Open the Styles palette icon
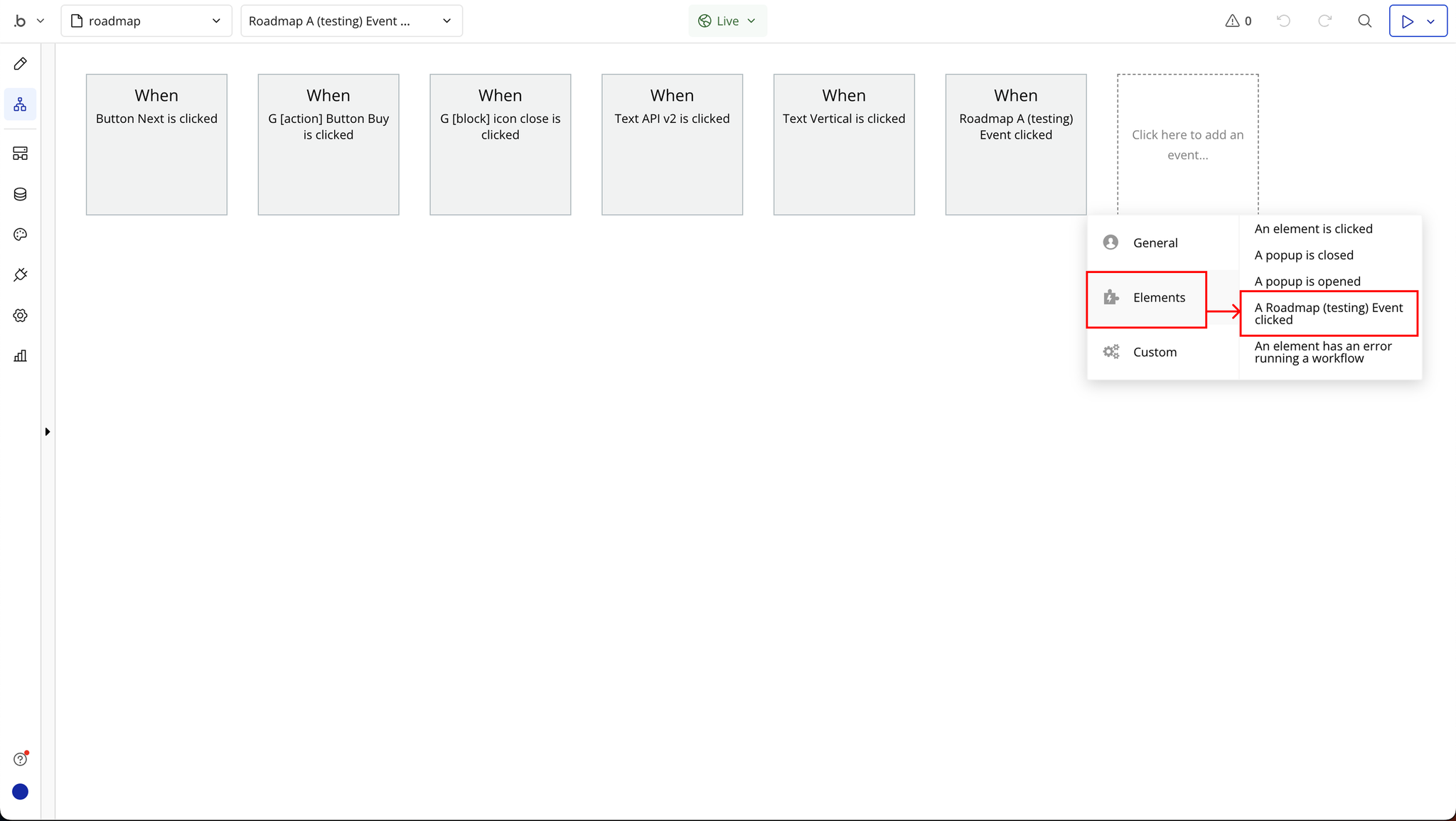Viewport: 1456px width, 821px height. [21, 235]
